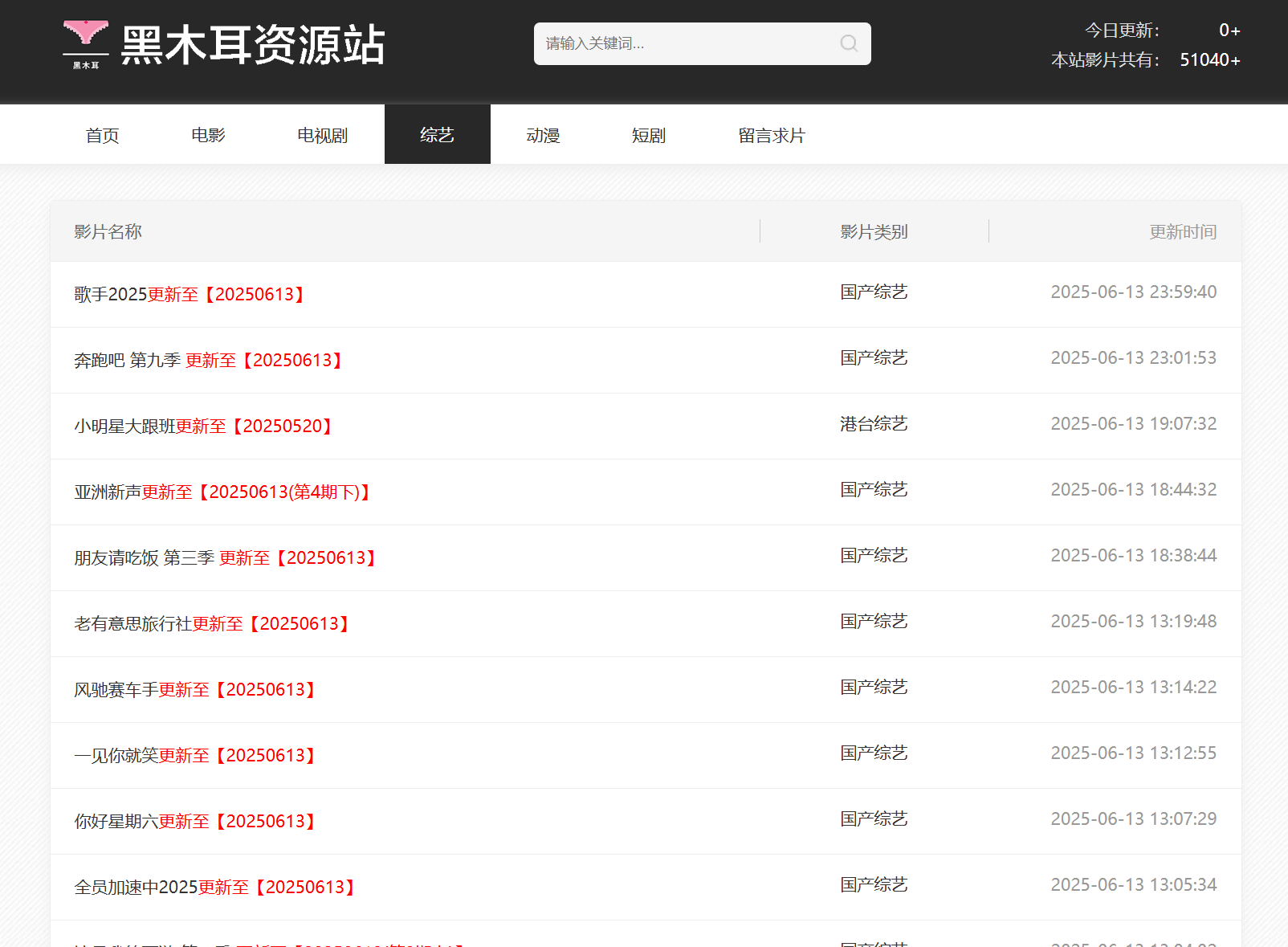Screen dimensions: 1288x947
Task: Select the 综艺 nav tab
Action: pyautogui.click(x=438, y=135)
